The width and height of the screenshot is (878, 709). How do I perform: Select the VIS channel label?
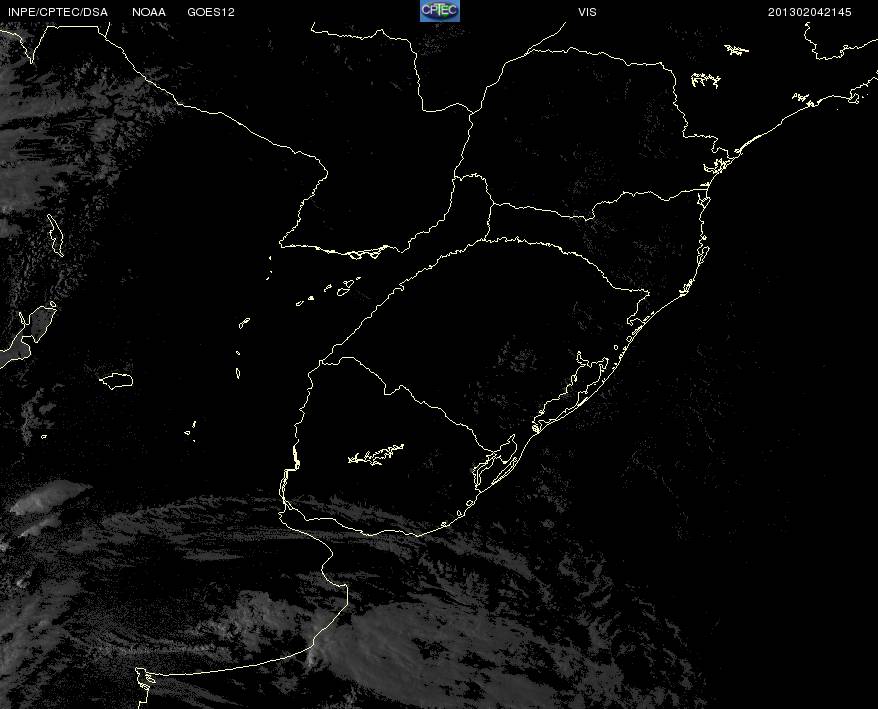(x=587, y=12)
